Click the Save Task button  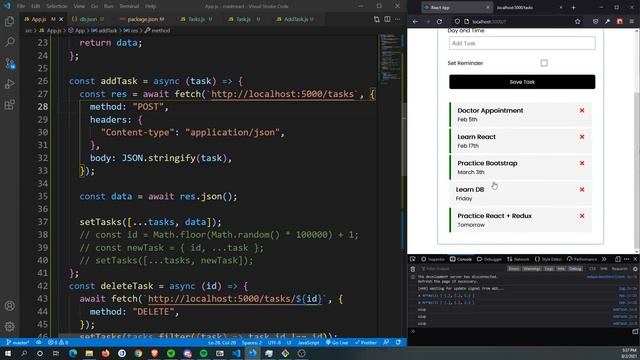point(522,82)
